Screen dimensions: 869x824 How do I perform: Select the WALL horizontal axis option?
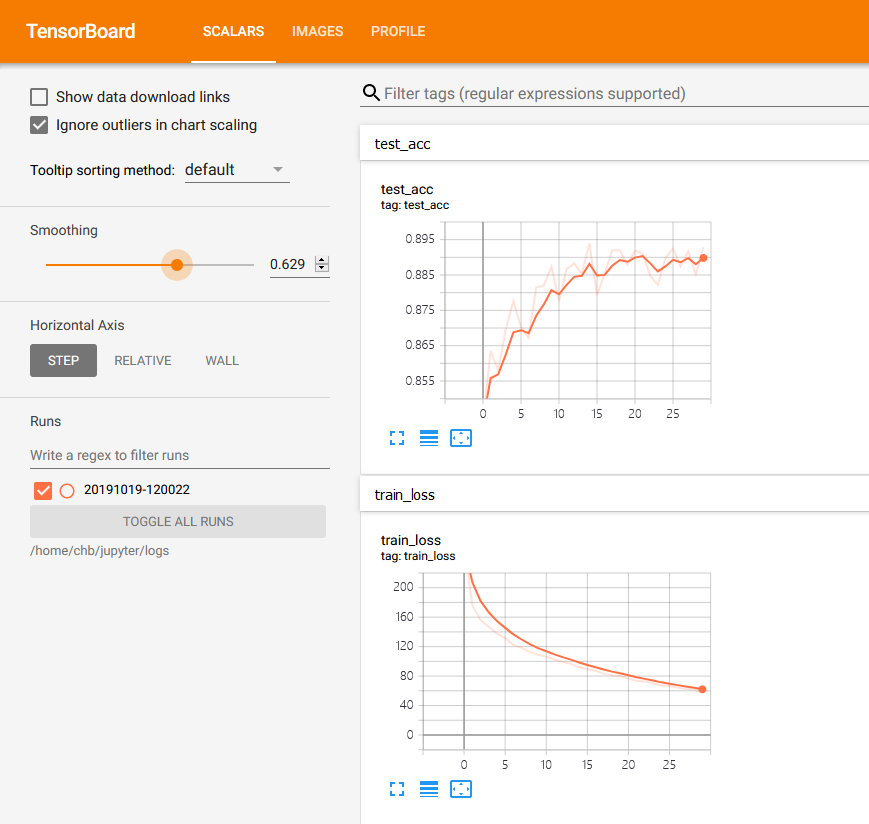pos(221,360)
